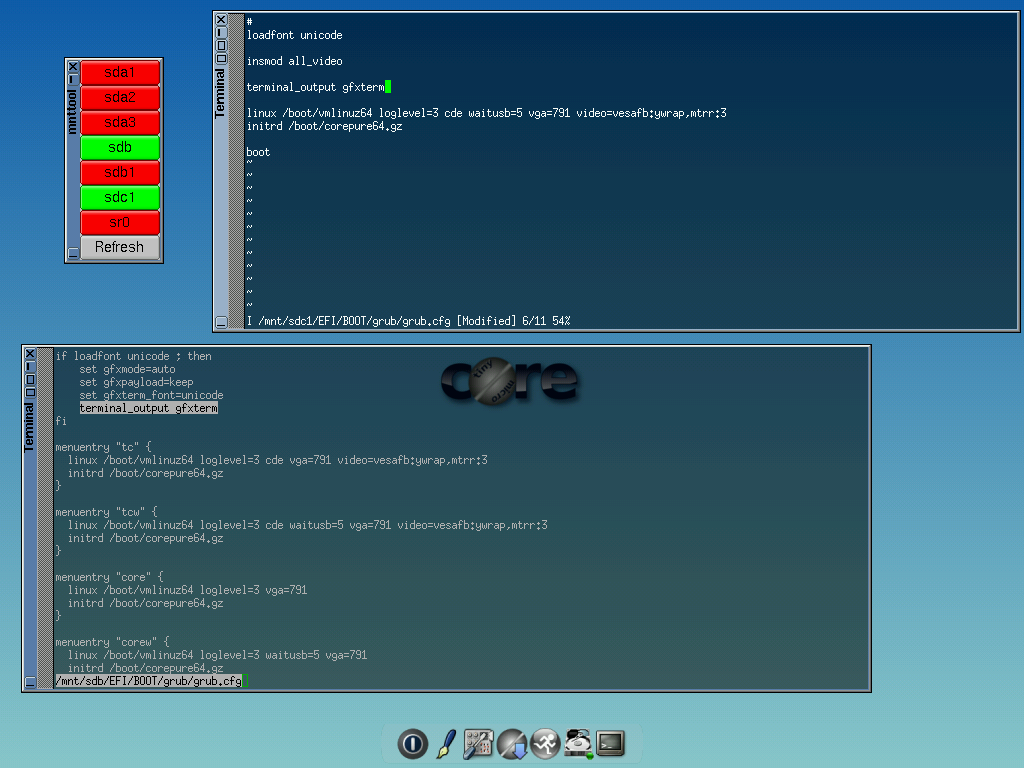Viewport: 1024px width, 768px height.
Task: Click 'loadfont unicode' line in upper Terminal
Action: [x=294, y=35]
